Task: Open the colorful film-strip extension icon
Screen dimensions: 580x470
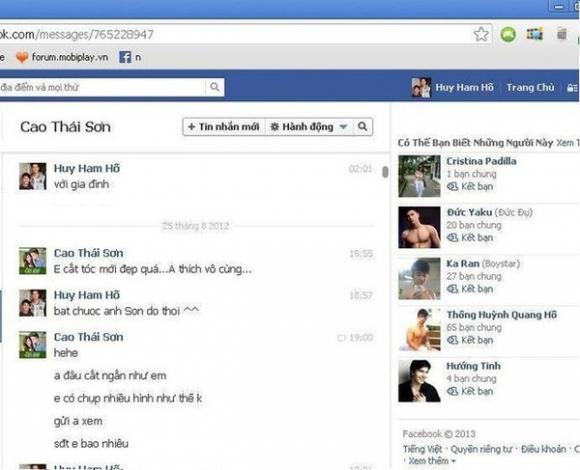Action: coord(535,34)
